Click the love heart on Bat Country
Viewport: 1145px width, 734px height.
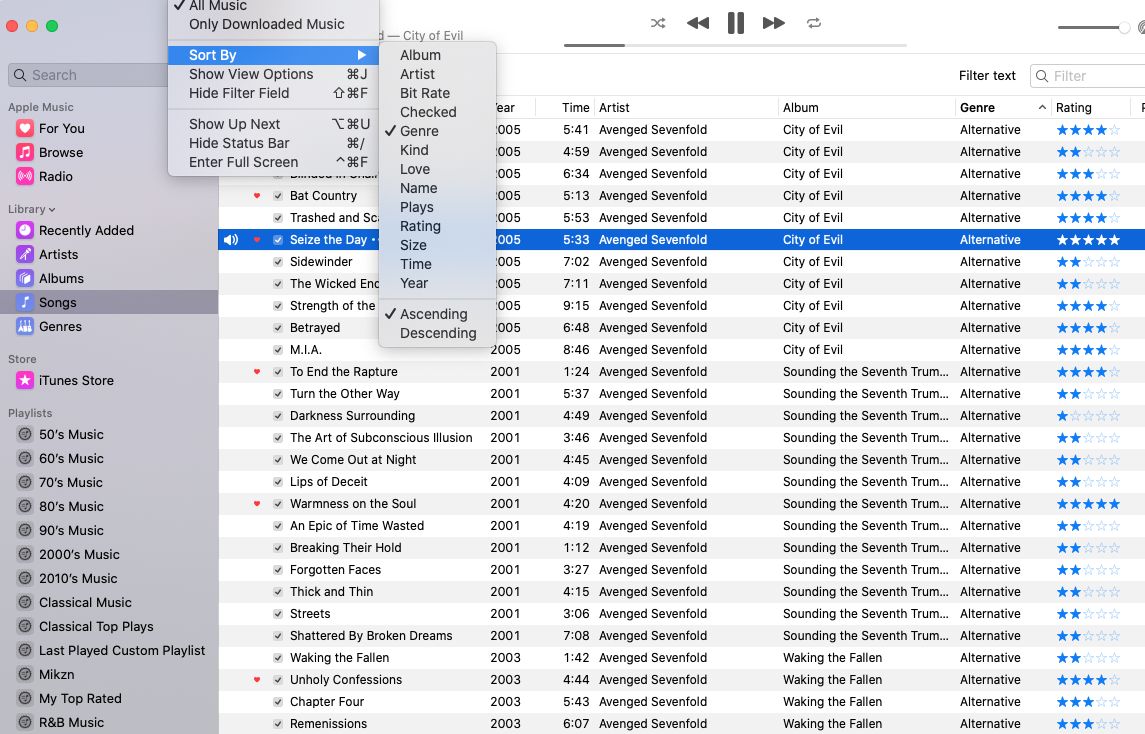coord(257,196)
